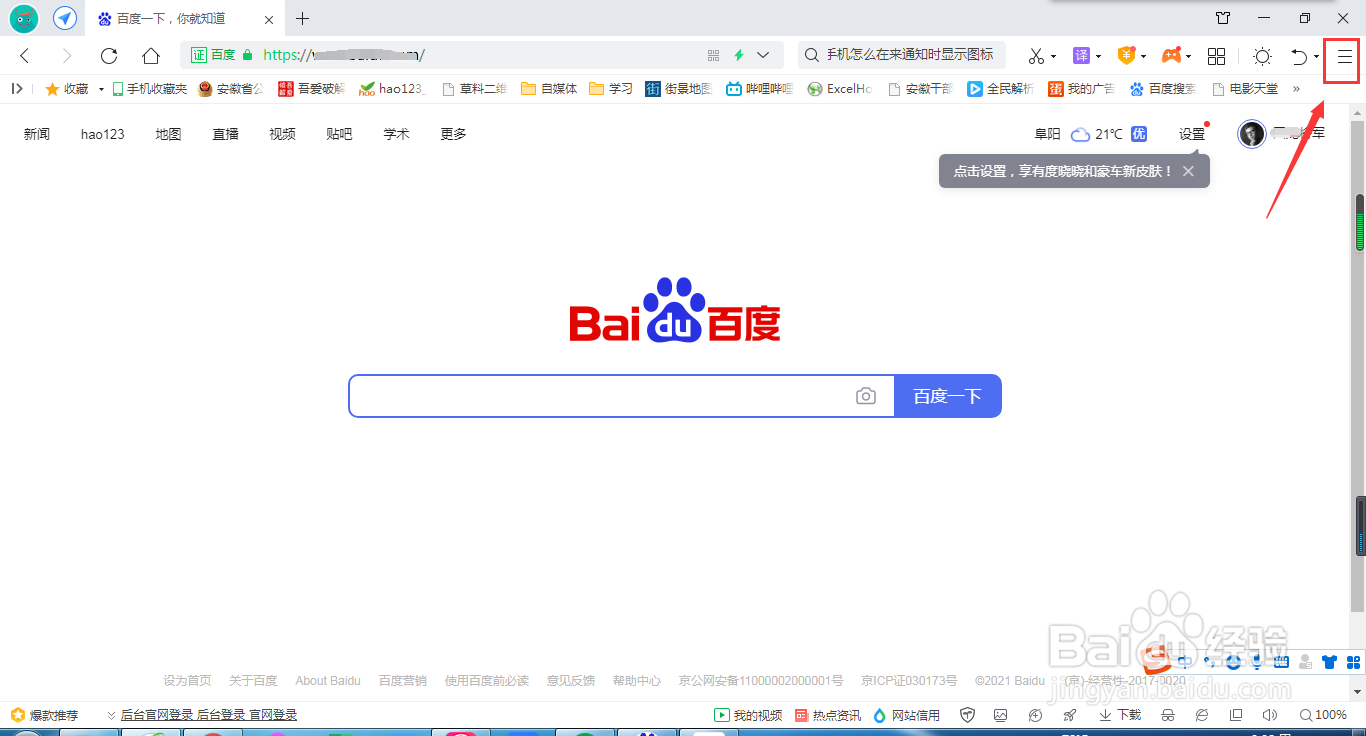Open the 设置 settings on Baidu page
The width and height of the screenshot is (1366, 736).
coord(1192,134)
